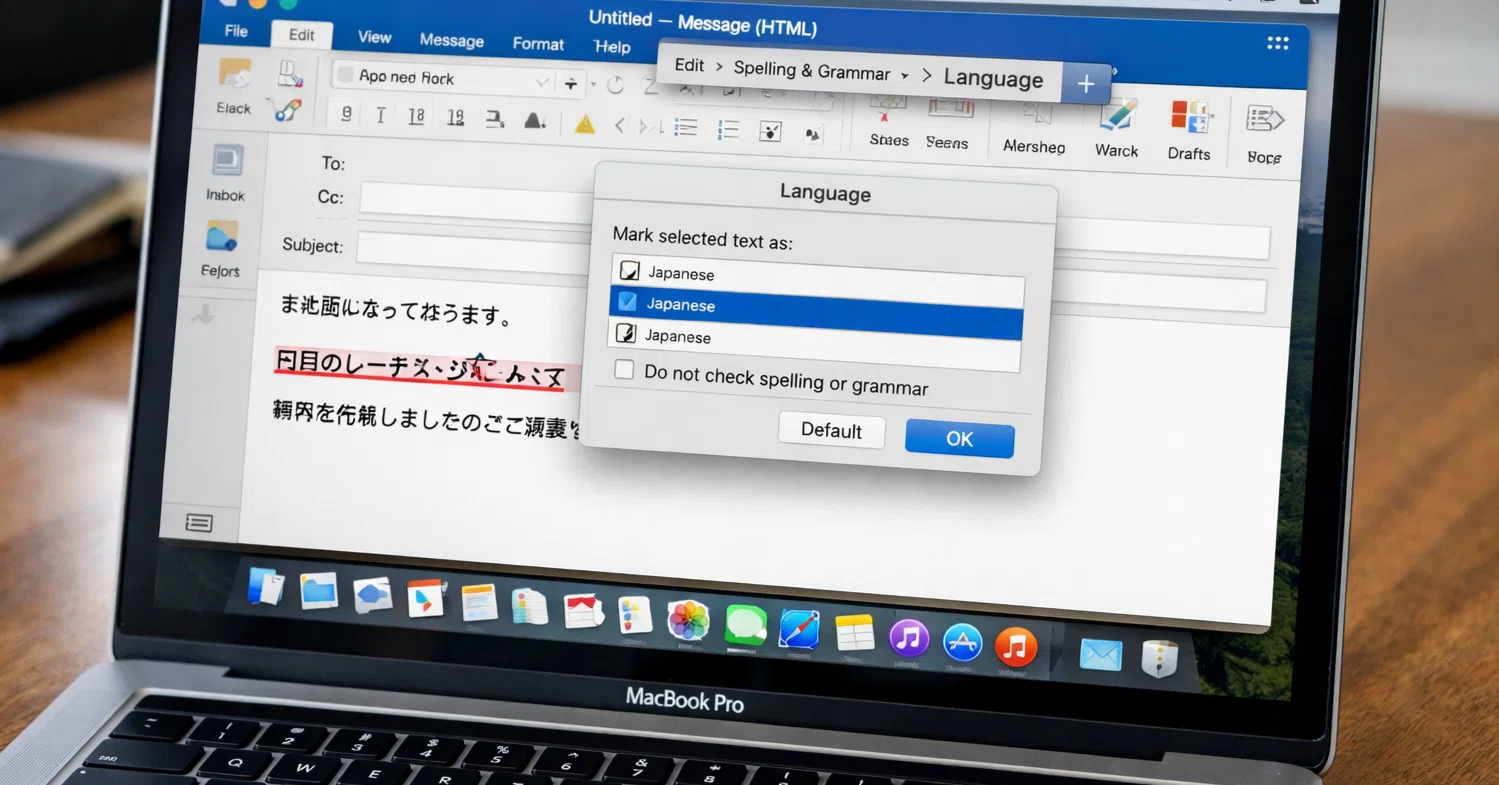This screenshot has width=1499, height=785.
Task: Click the font color A icon
Action: click(x=535, y=122)
